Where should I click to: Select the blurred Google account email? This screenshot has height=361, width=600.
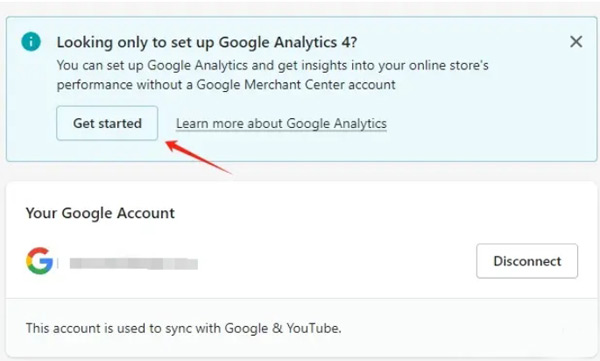click(x=134, y=264)
